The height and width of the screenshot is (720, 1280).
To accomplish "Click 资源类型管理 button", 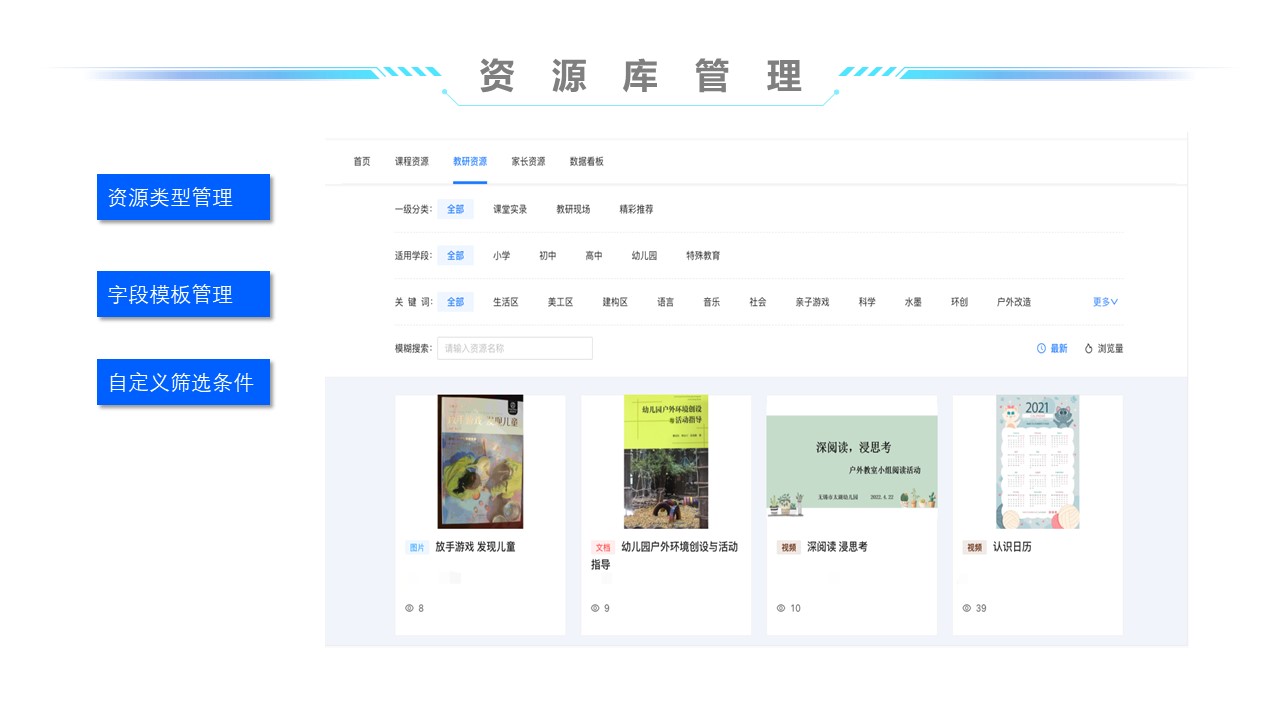I will [x=184, y=197].
